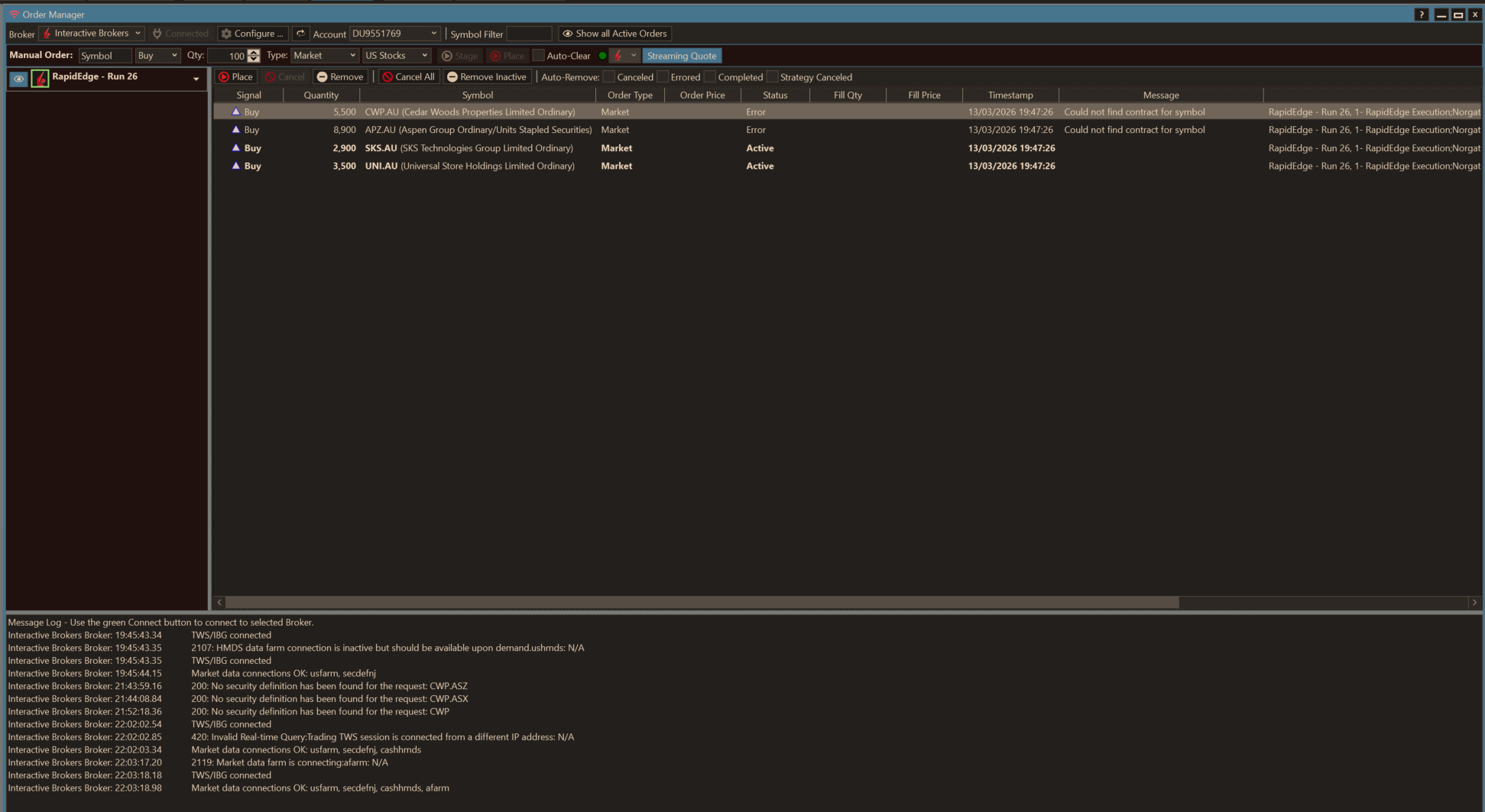Sort orders by Status column header

coord(774,95)
